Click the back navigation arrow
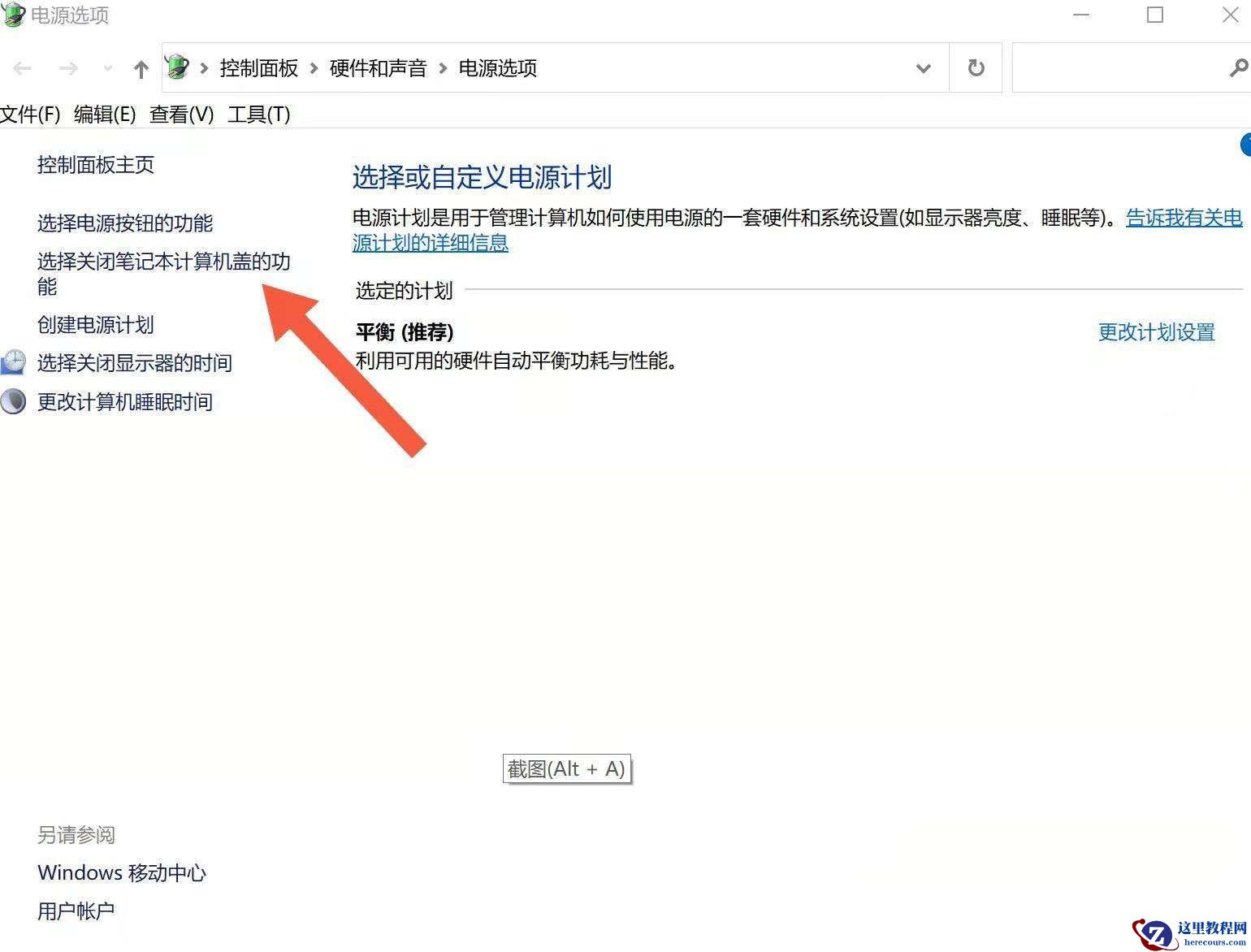Viewport: 1251px width, 952px height. click(x=22, y=67)
